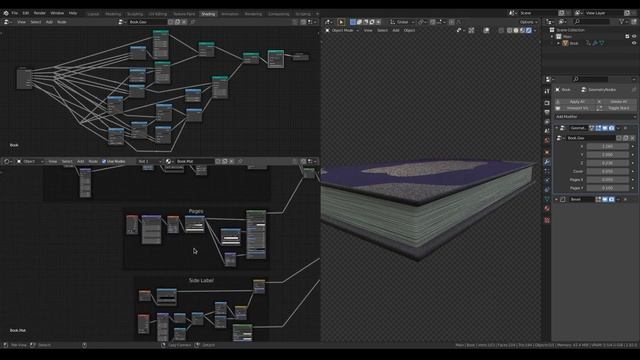
Task: Toggle visibility eye of Book object
Action: (634, 43)
